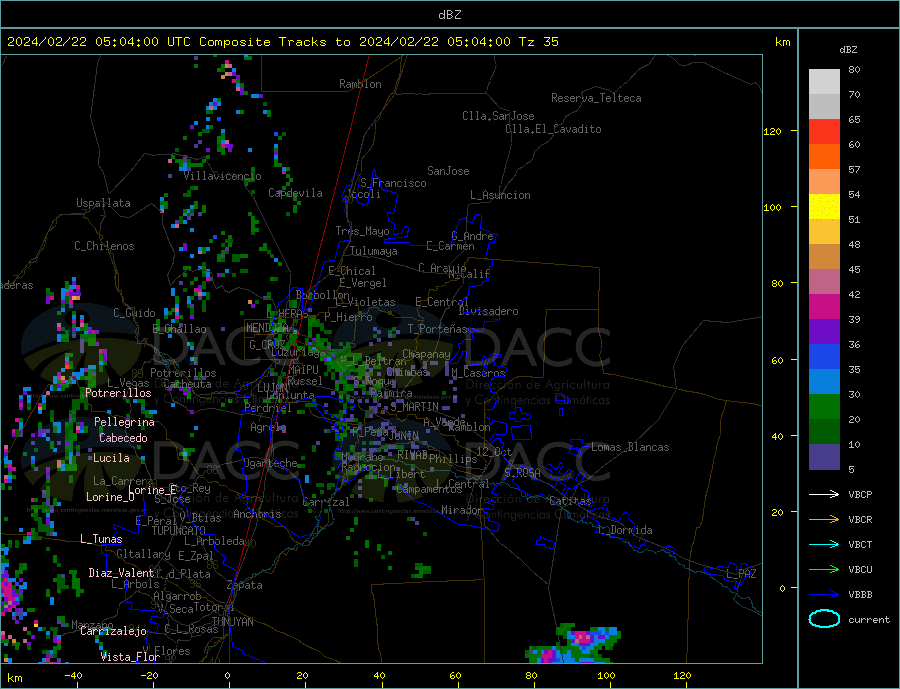Click the MENDOZA city label
The height and width of the screenshot is (689, 900).
click(x=267, y=328)
